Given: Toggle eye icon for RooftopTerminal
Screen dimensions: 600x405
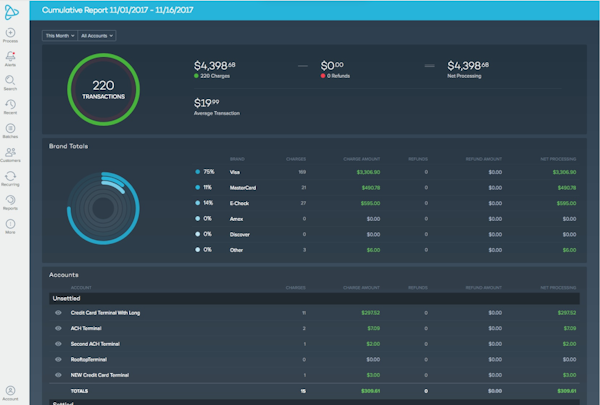Looking at the screenshot, I should pyautogui.click(x=58, y=359).
